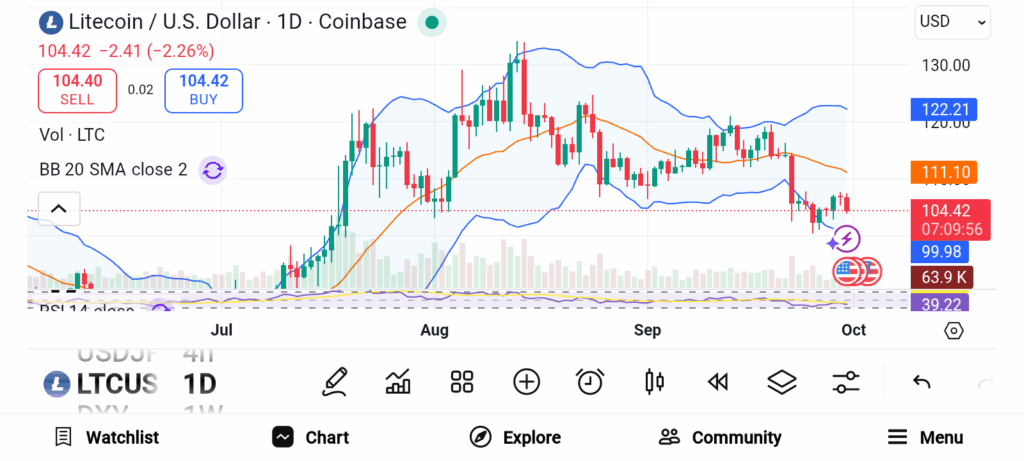
Task: Open the object tree layers icon
Action: tap(782, 381)
